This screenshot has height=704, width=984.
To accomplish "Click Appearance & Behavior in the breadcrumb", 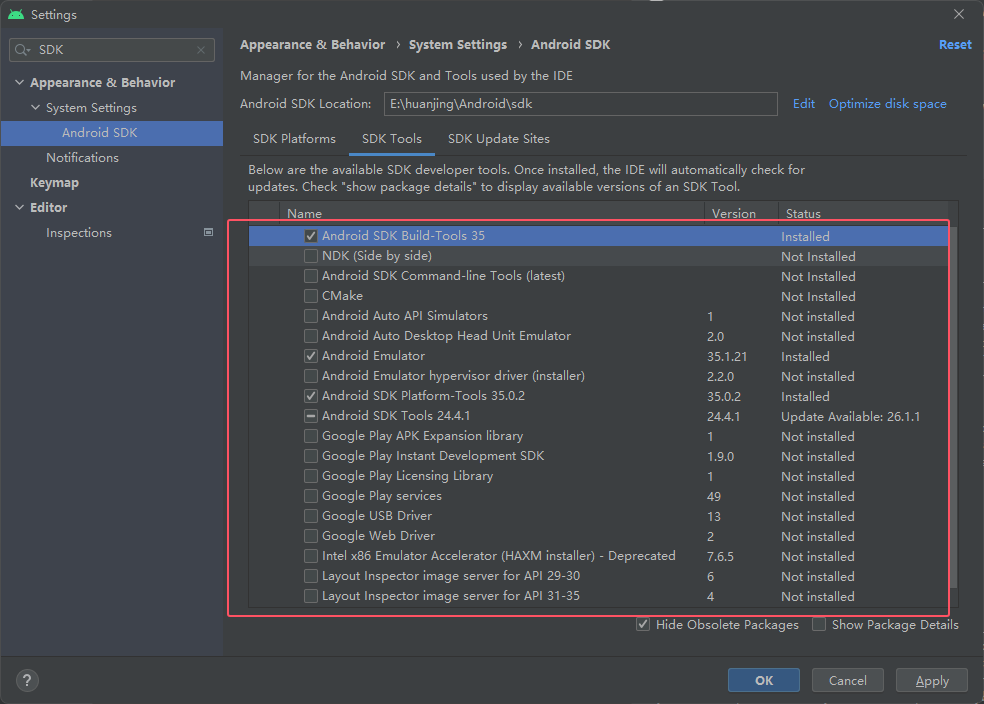I will tap(313, 45).
